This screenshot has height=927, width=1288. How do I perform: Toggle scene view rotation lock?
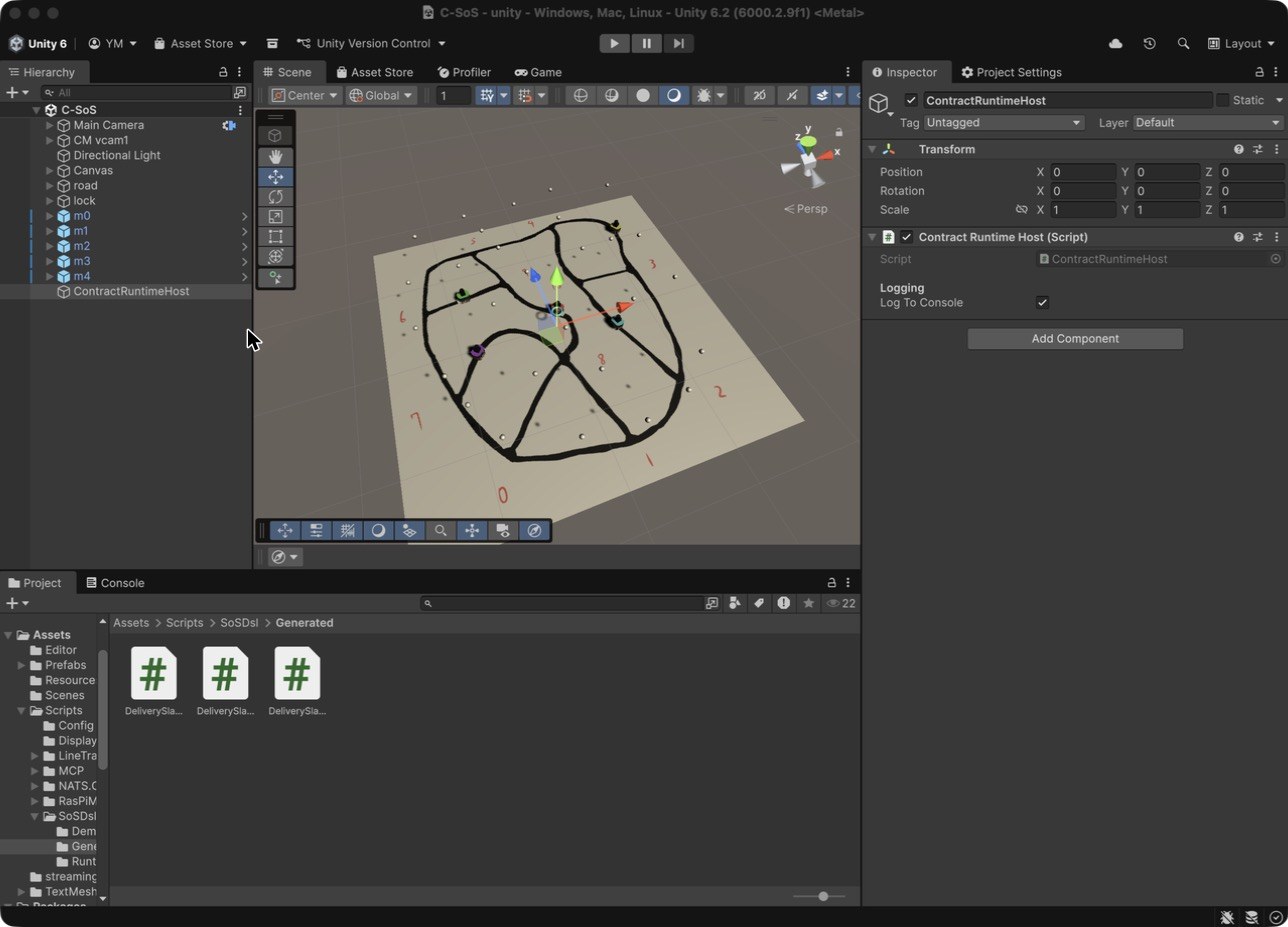tap(839, 132)
